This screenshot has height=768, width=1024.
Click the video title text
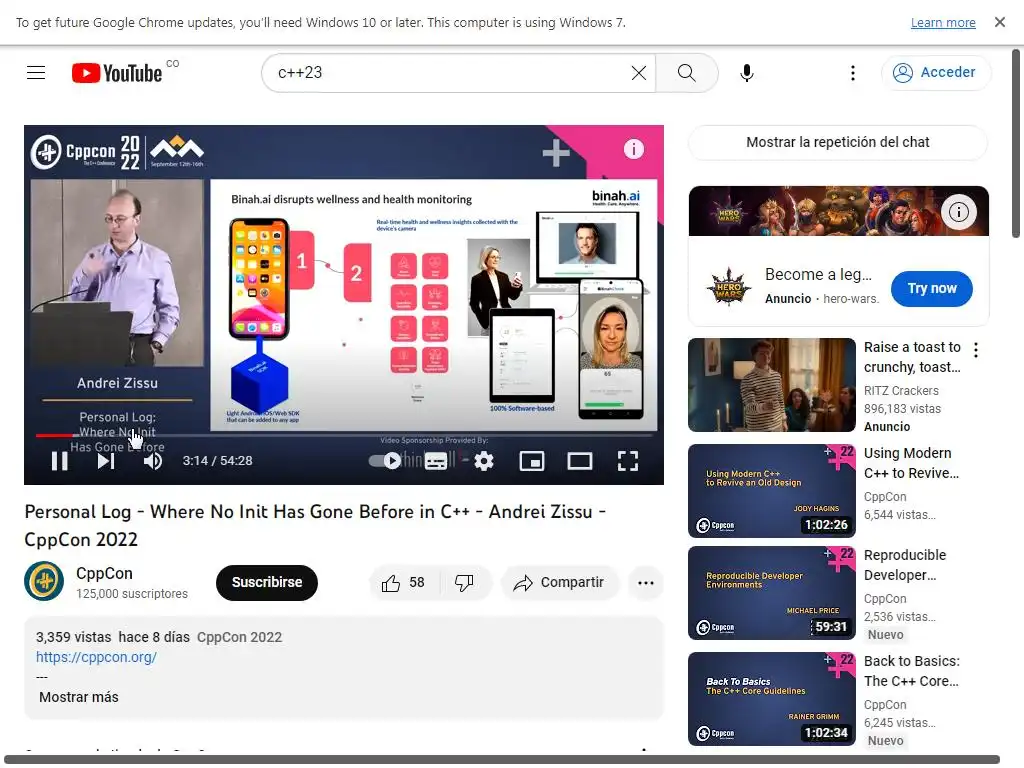pyautogui.click(x=315, y=525)
